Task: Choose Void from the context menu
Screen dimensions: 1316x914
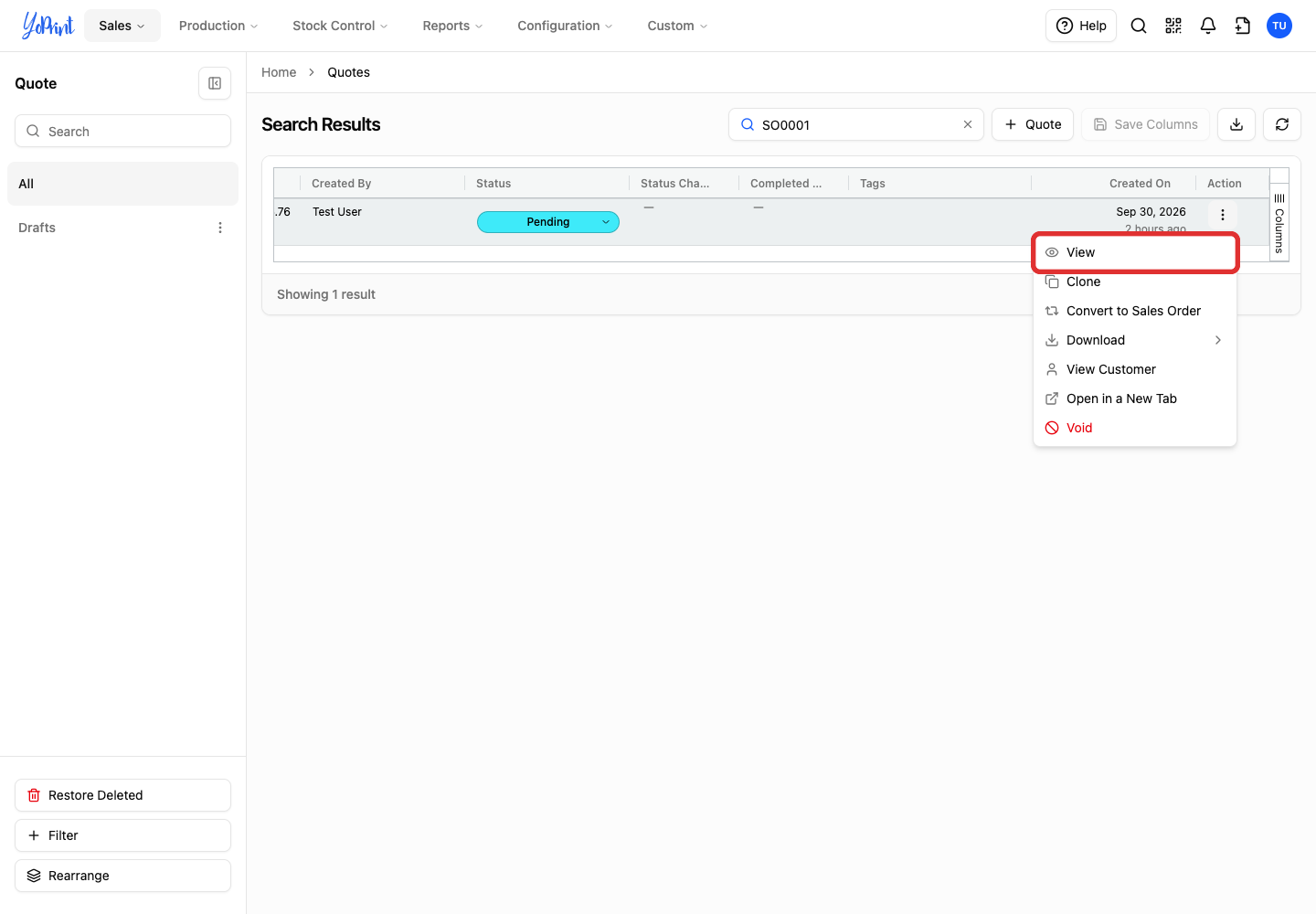Action: pos(1135,428)
